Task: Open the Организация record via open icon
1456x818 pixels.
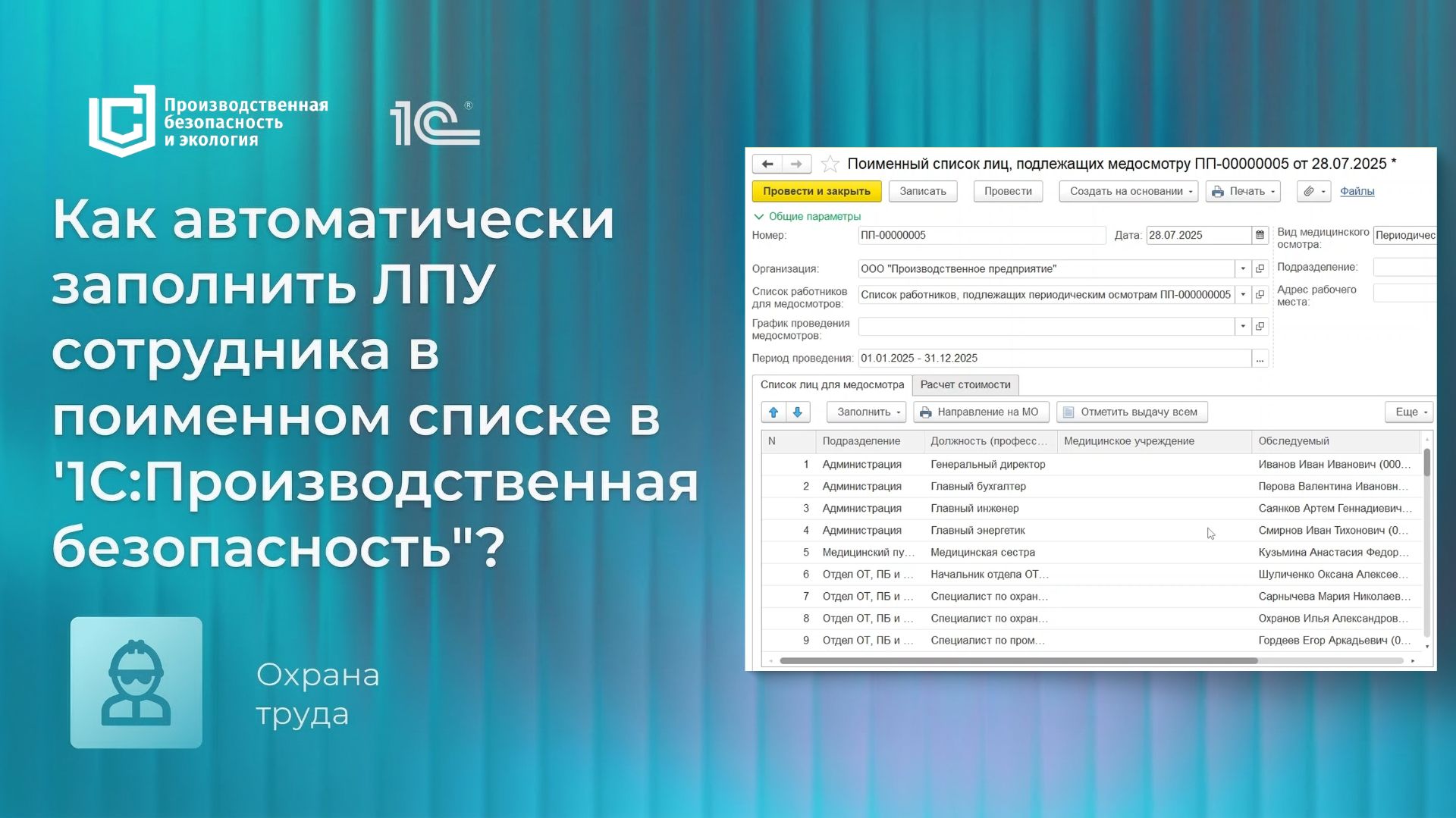Action: [1260, 268]
